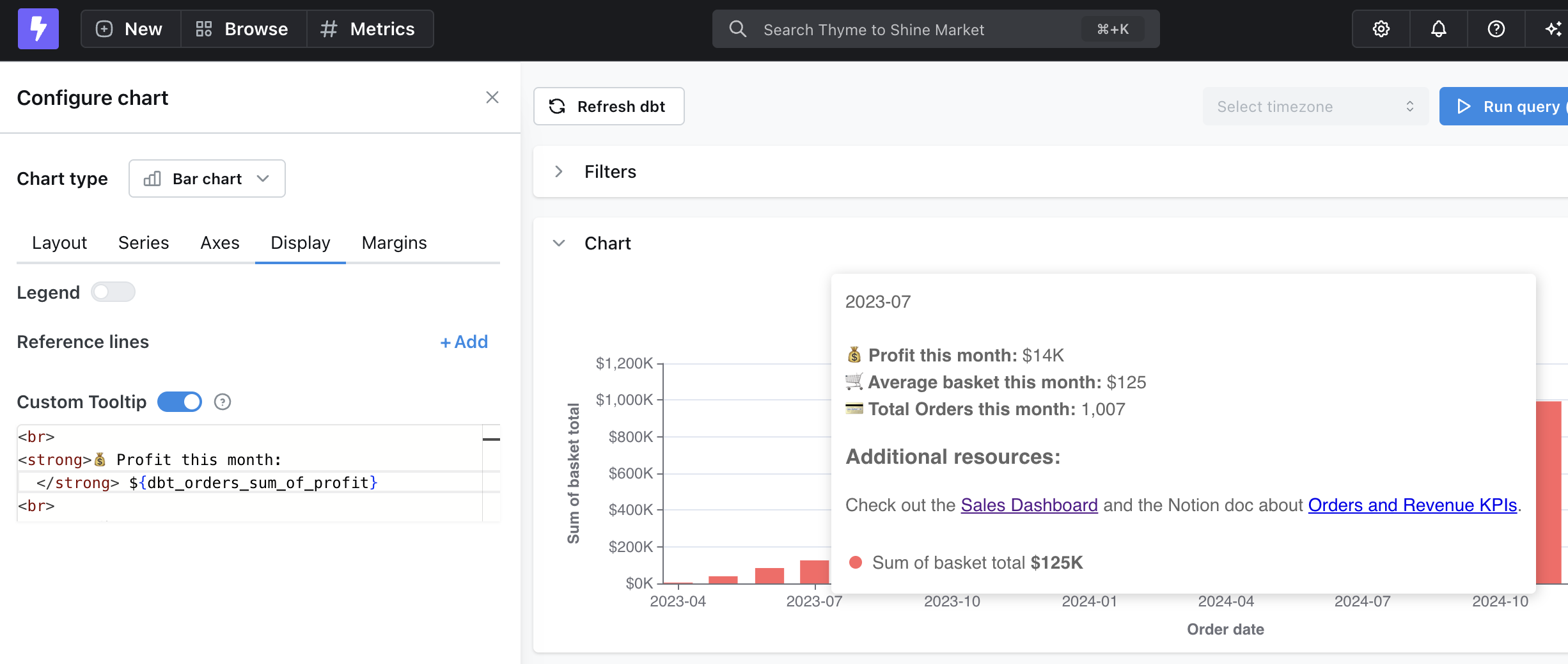Disable the Custom Tooltip toggle
Viewport: 1568px width, 664px height.
click(x=180, y=402)
